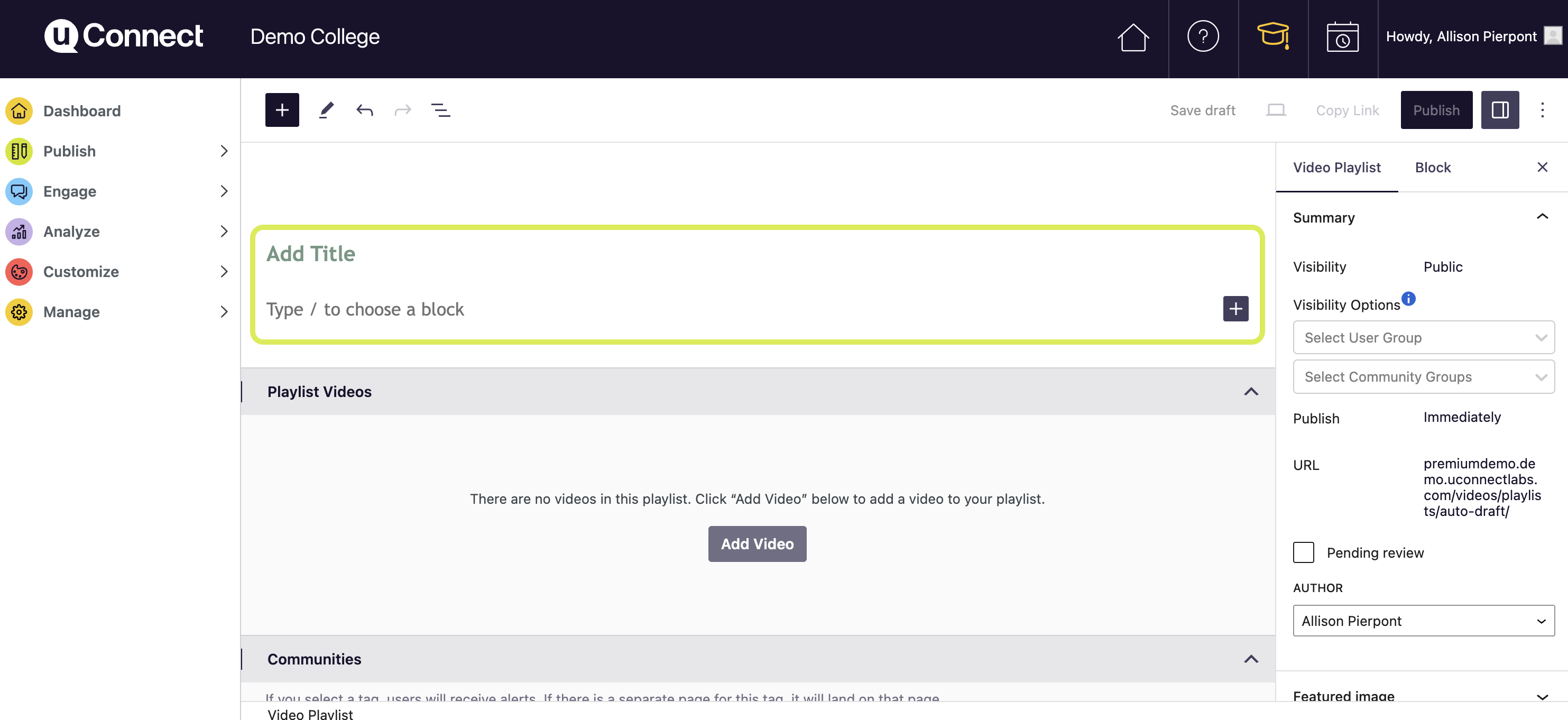Image resolution: width=1568 pixels, height=720 pixels.
Task: Open the Select Community Groups dropdown
Action: click(1423, 377)
